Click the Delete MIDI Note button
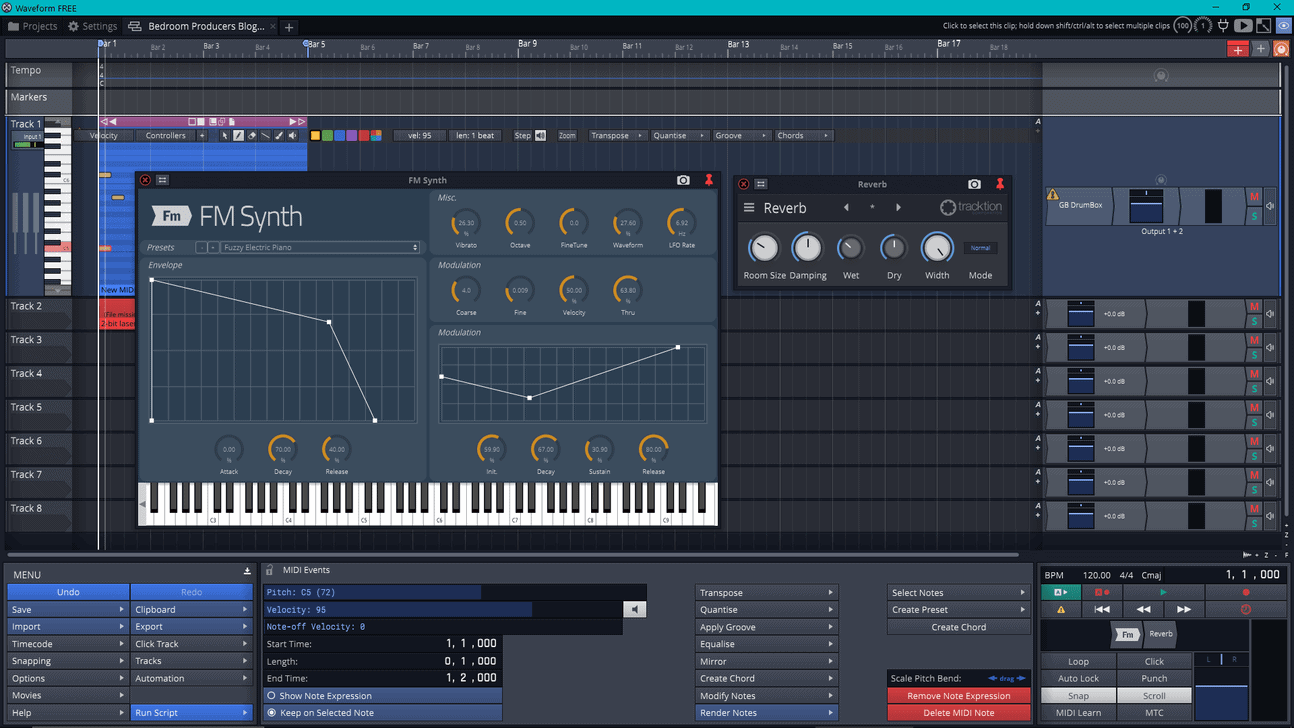1294x728 pixels. click(958, 713)
